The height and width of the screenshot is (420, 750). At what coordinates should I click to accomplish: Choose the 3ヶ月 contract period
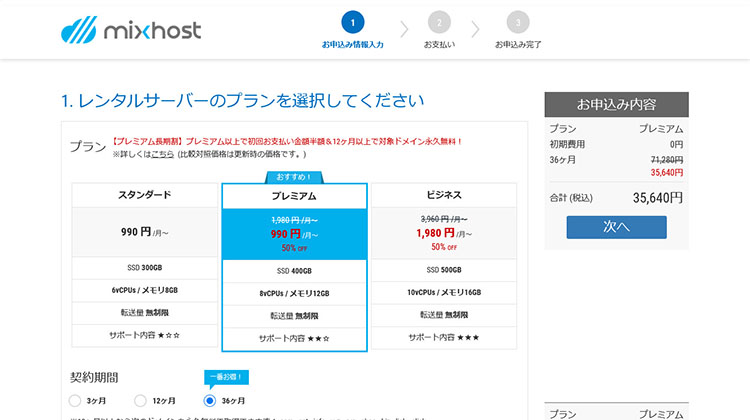click(x=75, y=400)
